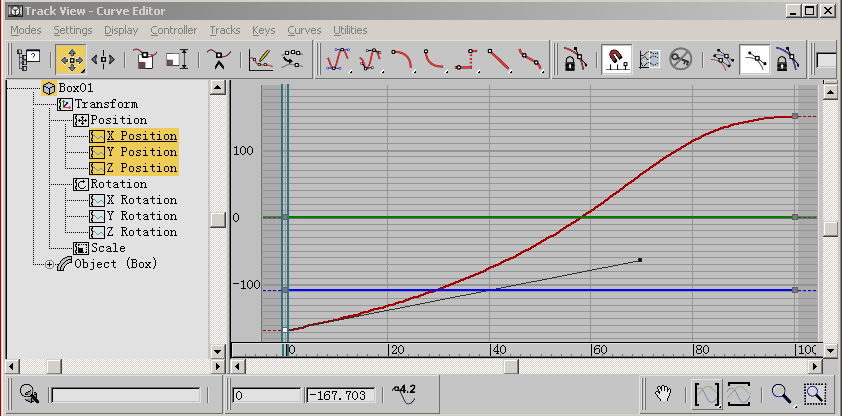Open the Controller menu
The width and height of the screenshot is (842, 416).
(174, 30)
